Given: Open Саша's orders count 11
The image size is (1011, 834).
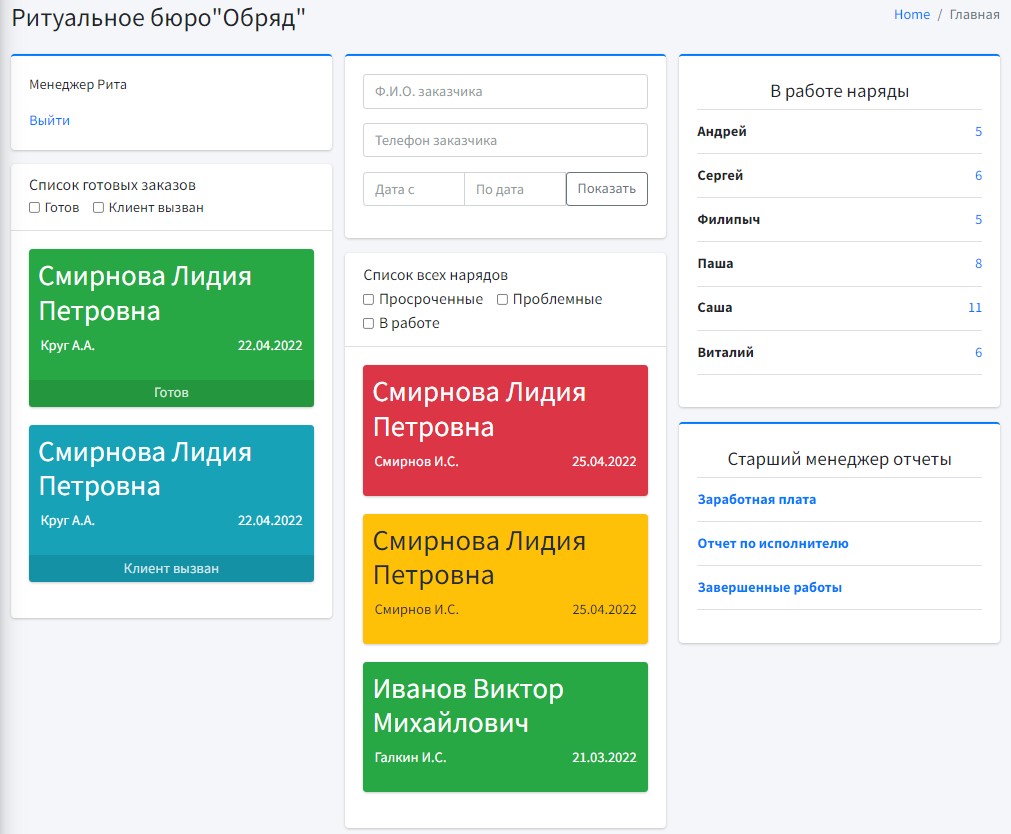Looking at the screenshot, I should point(975,308).
